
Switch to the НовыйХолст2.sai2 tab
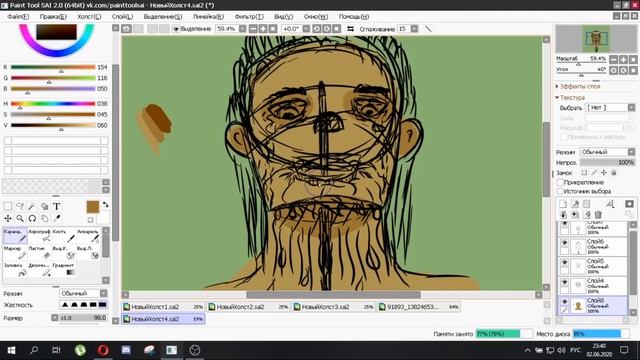coord(248,307)
